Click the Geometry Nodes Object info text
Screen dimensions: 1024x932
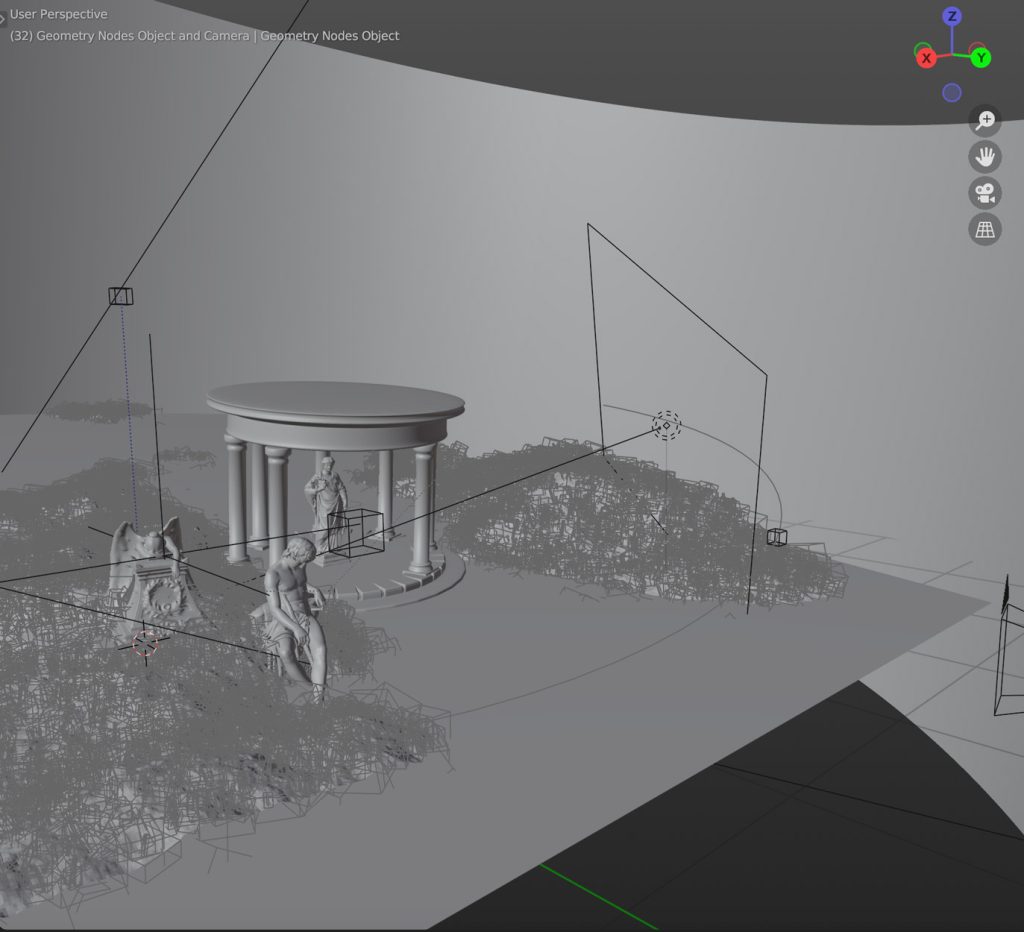204,36
